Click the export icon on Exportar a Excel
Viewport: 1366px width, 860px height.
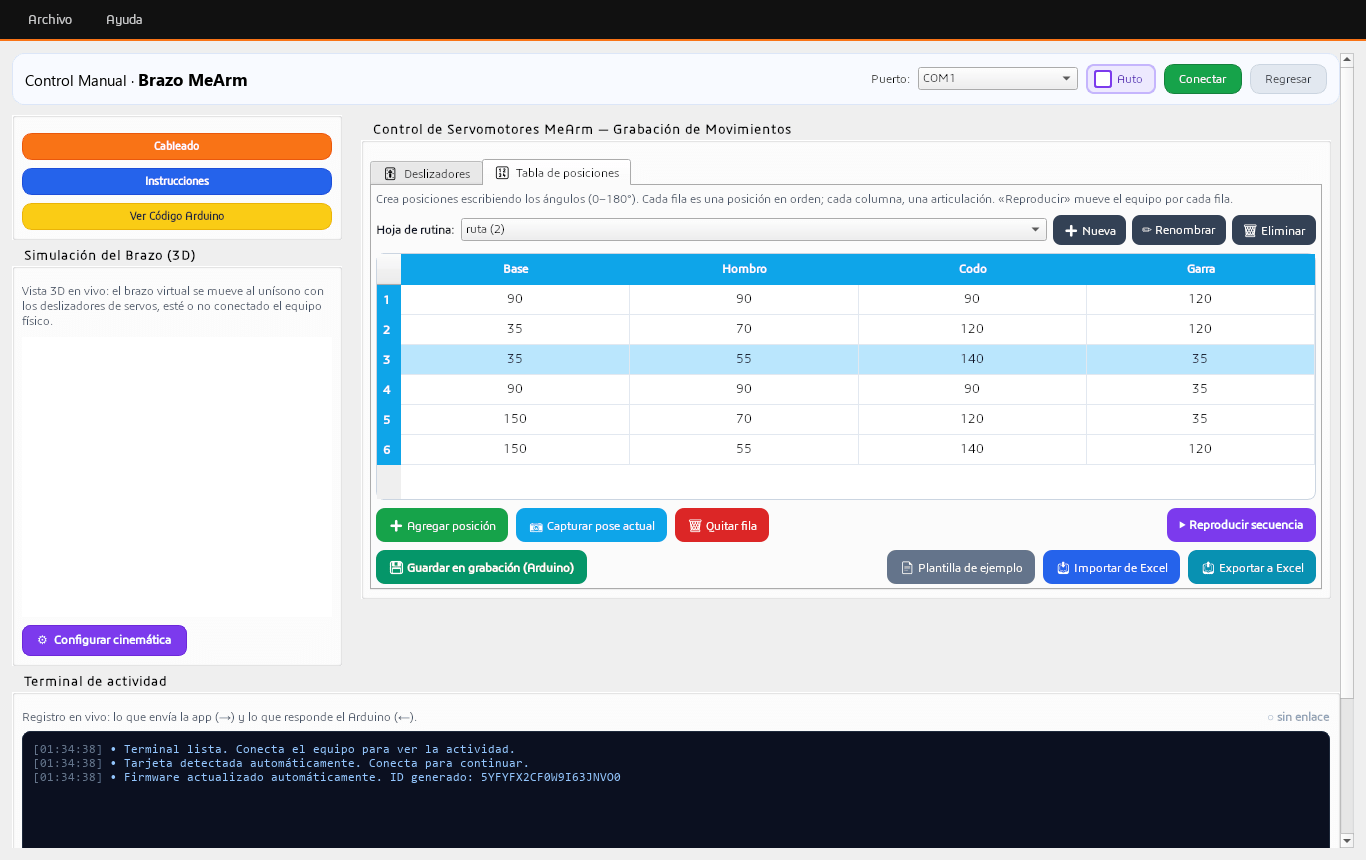click(x=1208, y=568)
